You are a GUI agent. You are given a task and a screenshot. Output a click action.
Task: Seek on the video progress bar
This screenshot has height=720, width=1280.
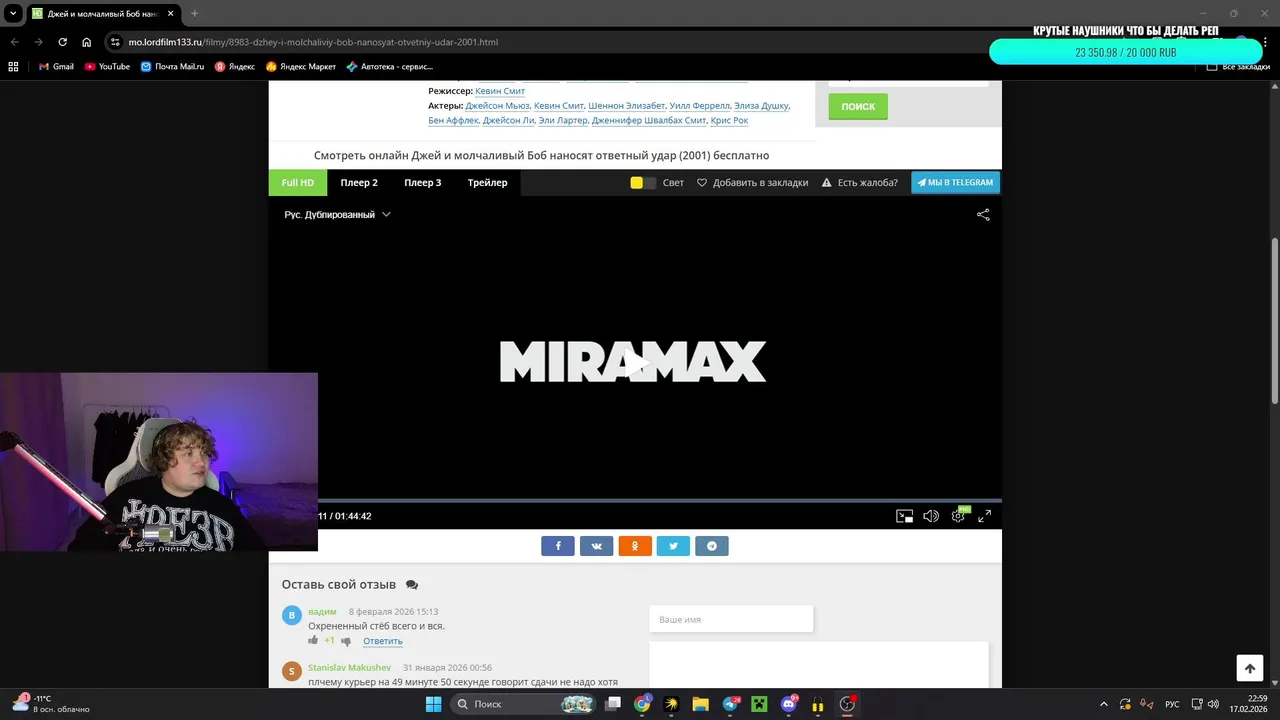(660, 500)
